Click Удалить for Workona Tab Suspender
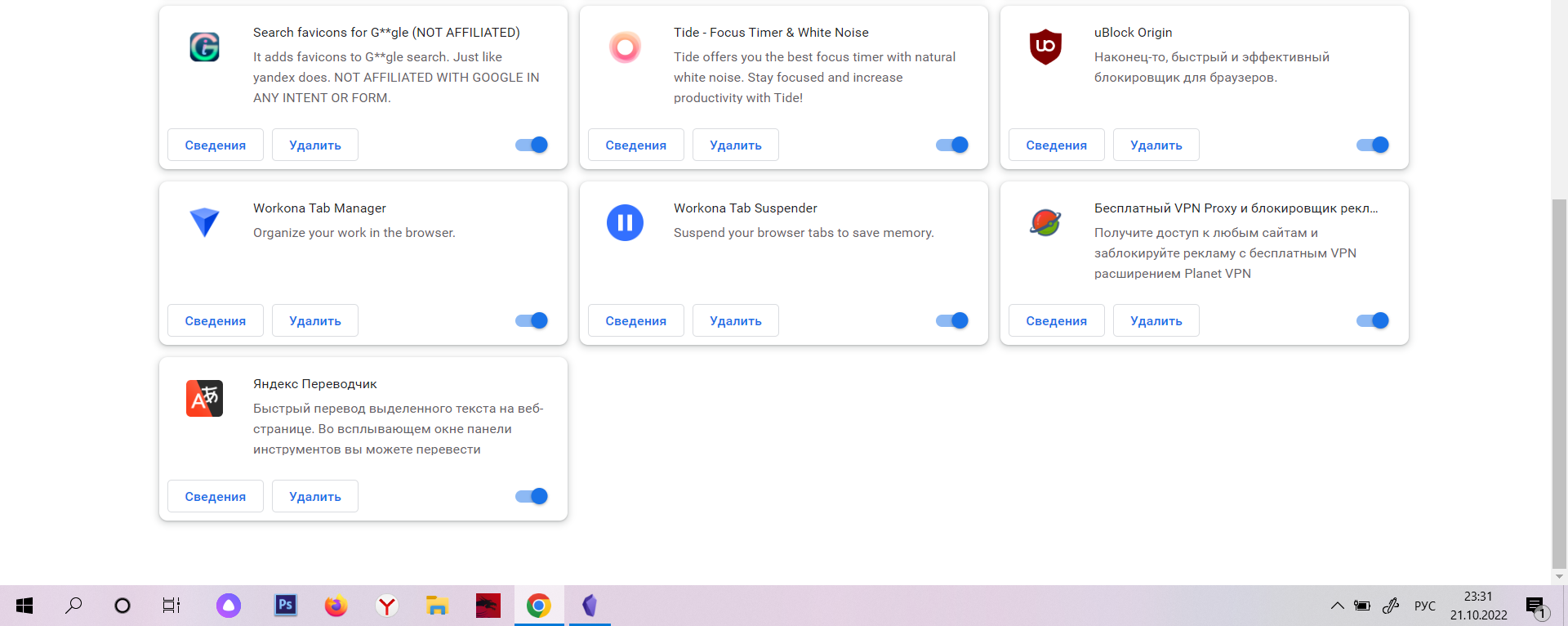 point(736,320)
